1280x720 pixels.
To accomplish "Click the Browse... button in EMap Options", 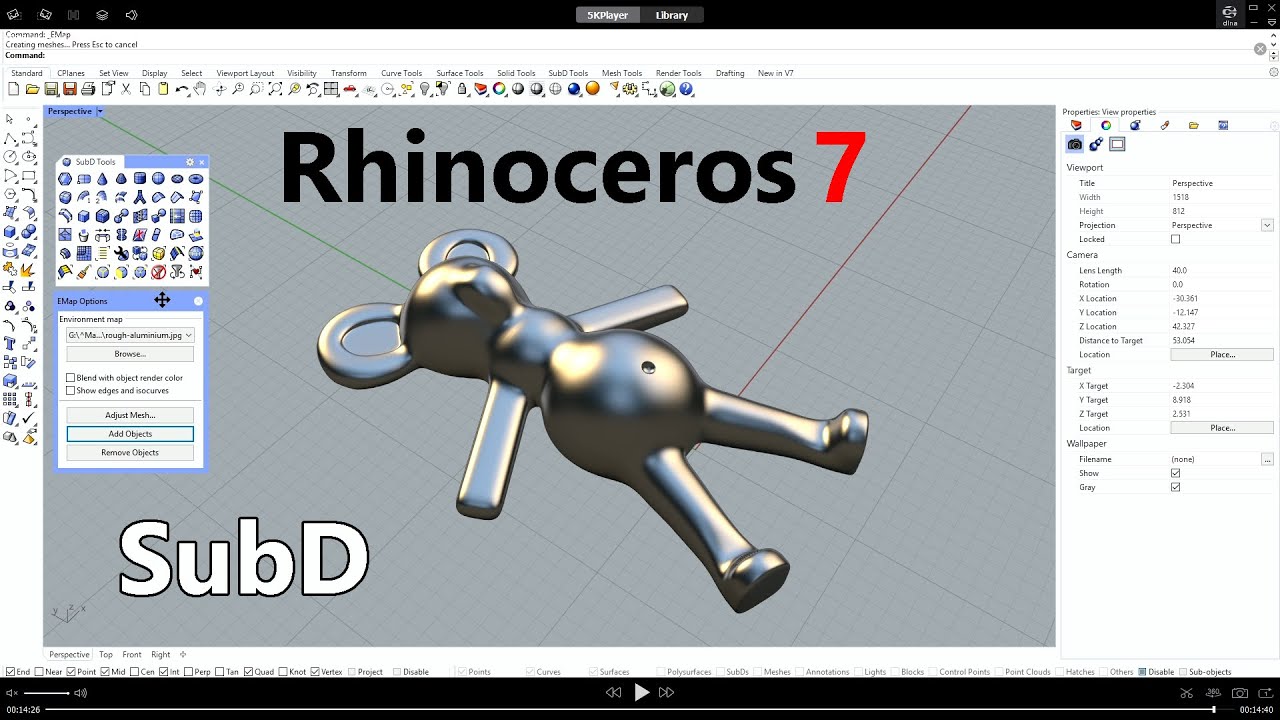I will pos(130,354).
